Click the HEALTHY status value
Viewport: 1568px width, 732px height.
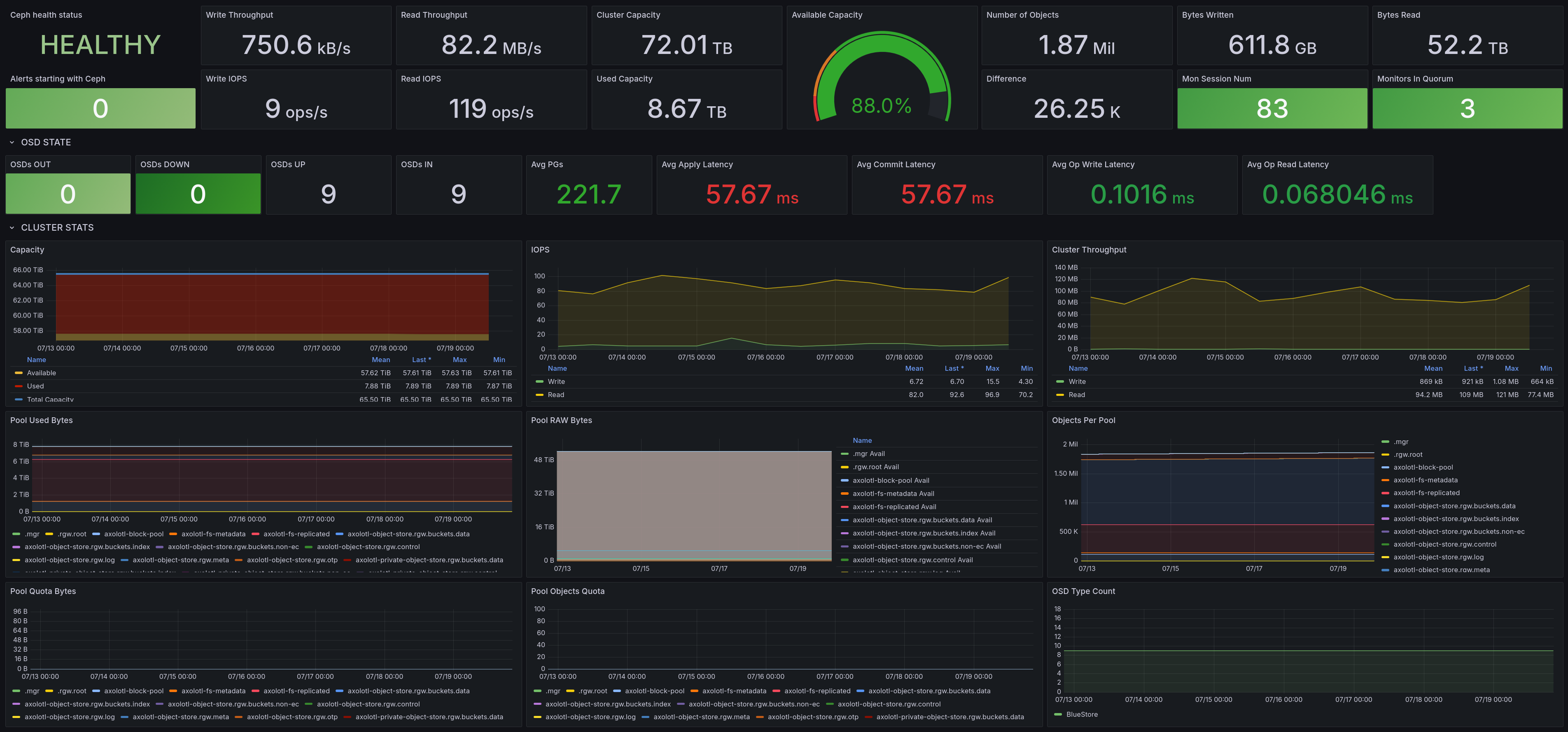(100, 45)
